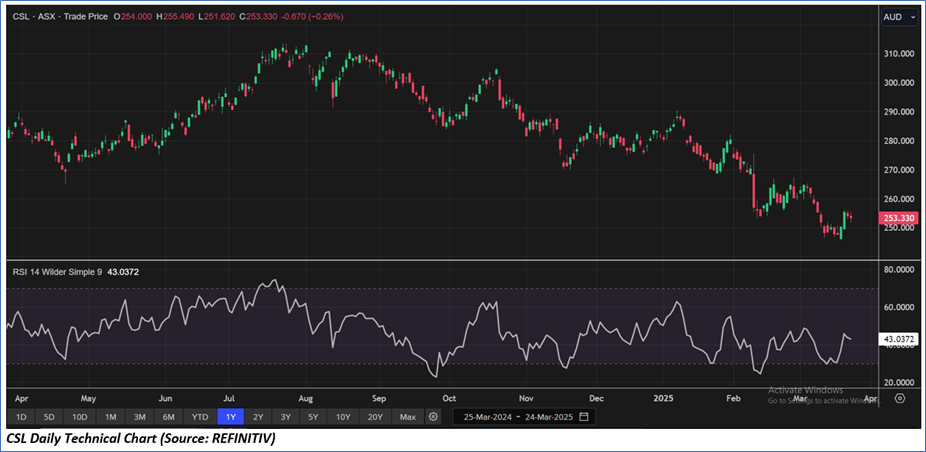This screenshot has width=926, height=452.
Task: Choose the 10Y time range
Action: 343,416
